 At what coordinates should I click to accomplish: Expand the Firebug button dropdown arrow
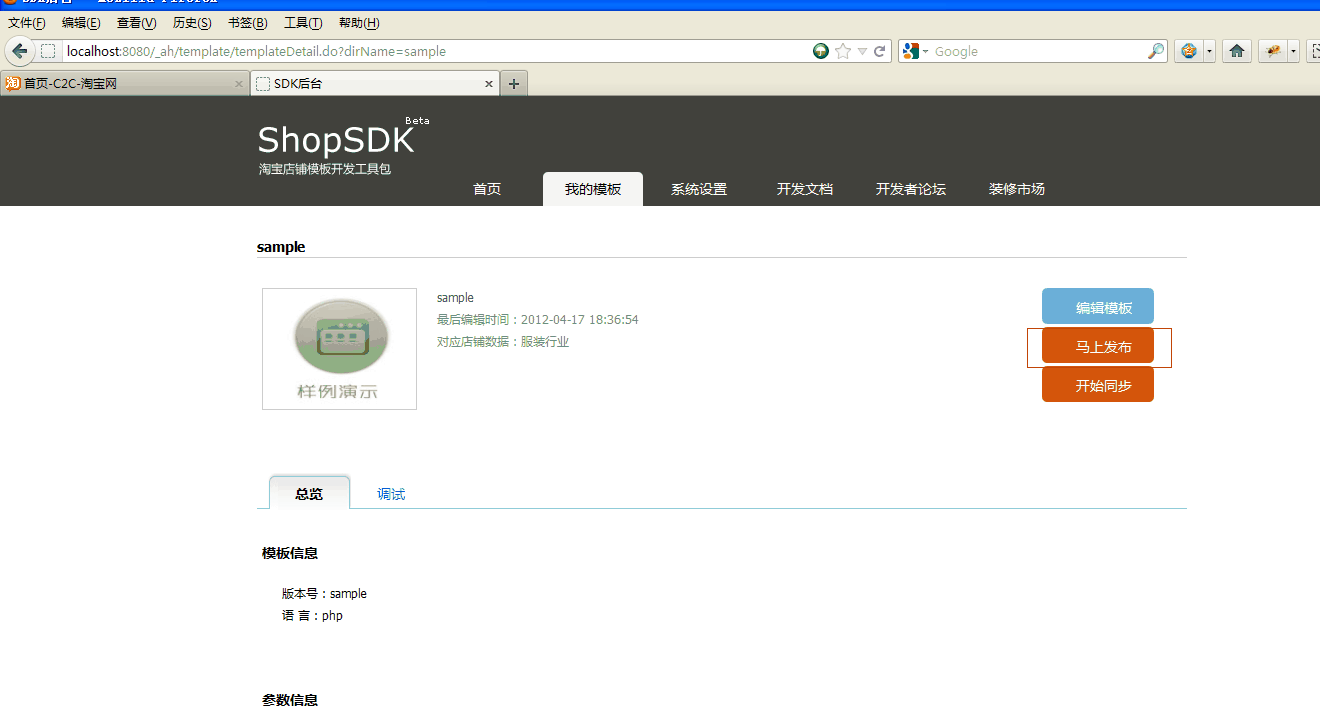1294,51
